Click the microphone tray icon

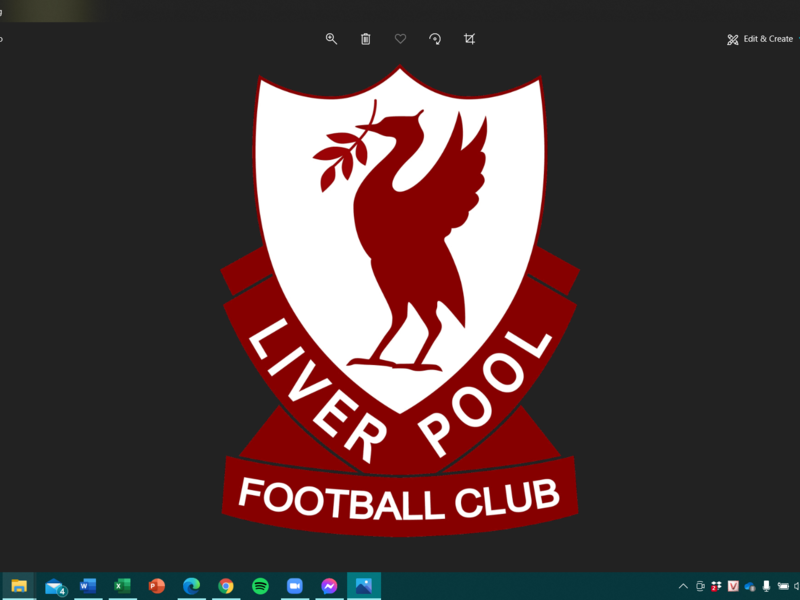766,586
